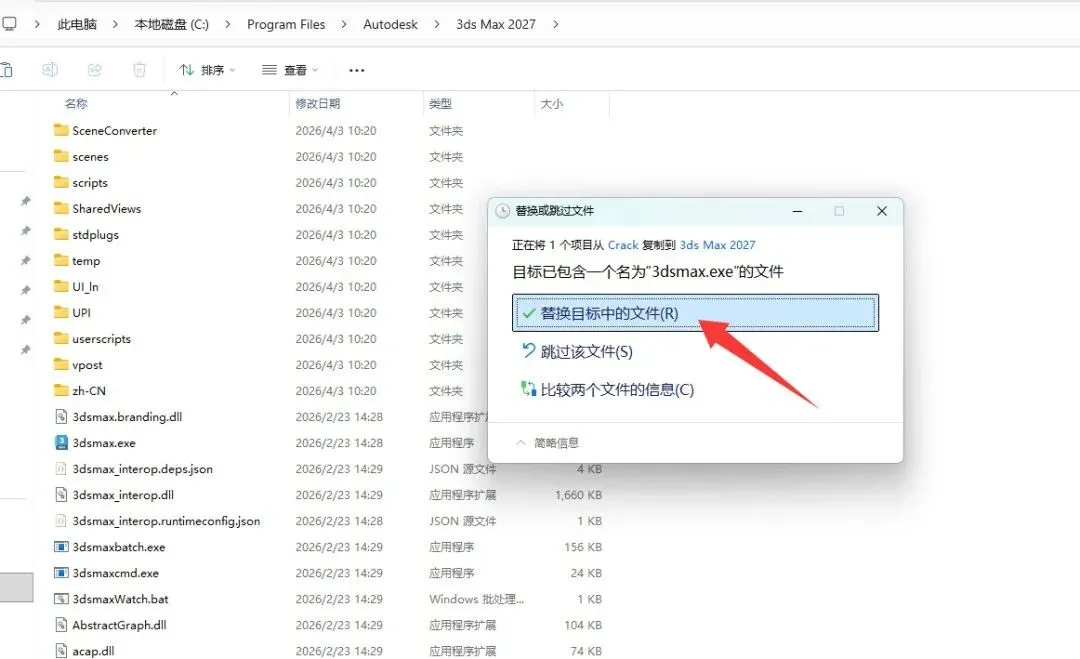Collapse the 简略信息 details section
Viewport: 1080px width, 659px height.
coord(548,443)
